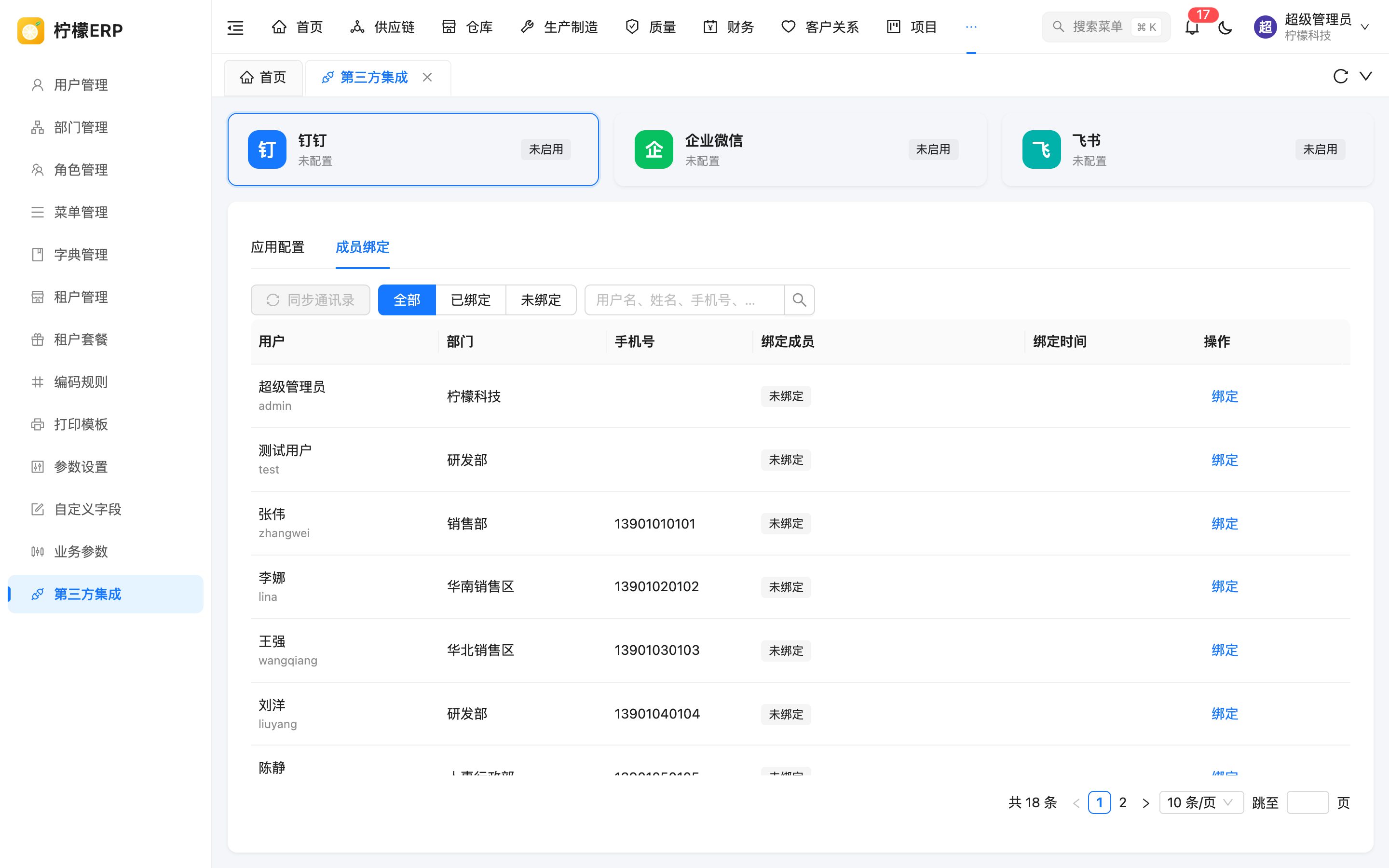Select the 未绑定 filter option

pyautogui.click(x=541, y=299)
